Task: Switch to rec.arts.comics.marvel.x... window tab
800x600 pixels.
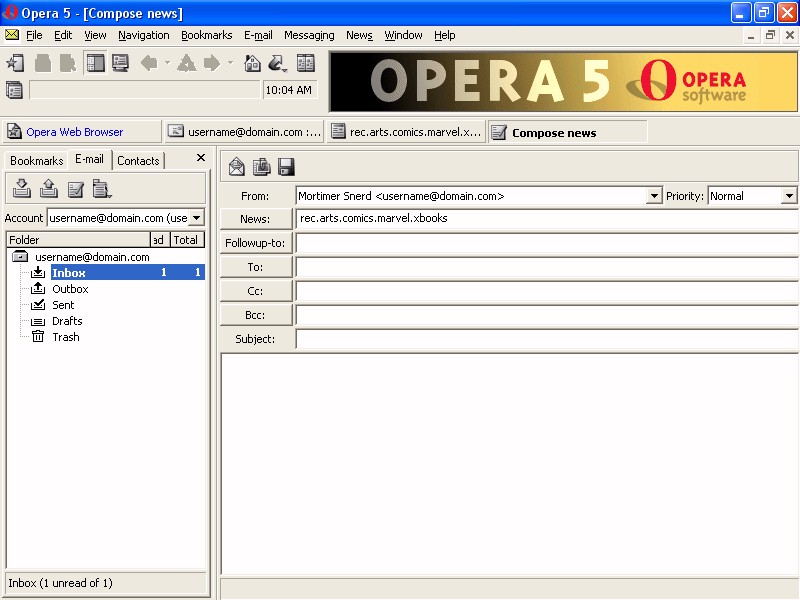Action: click(x=406, y=132)
